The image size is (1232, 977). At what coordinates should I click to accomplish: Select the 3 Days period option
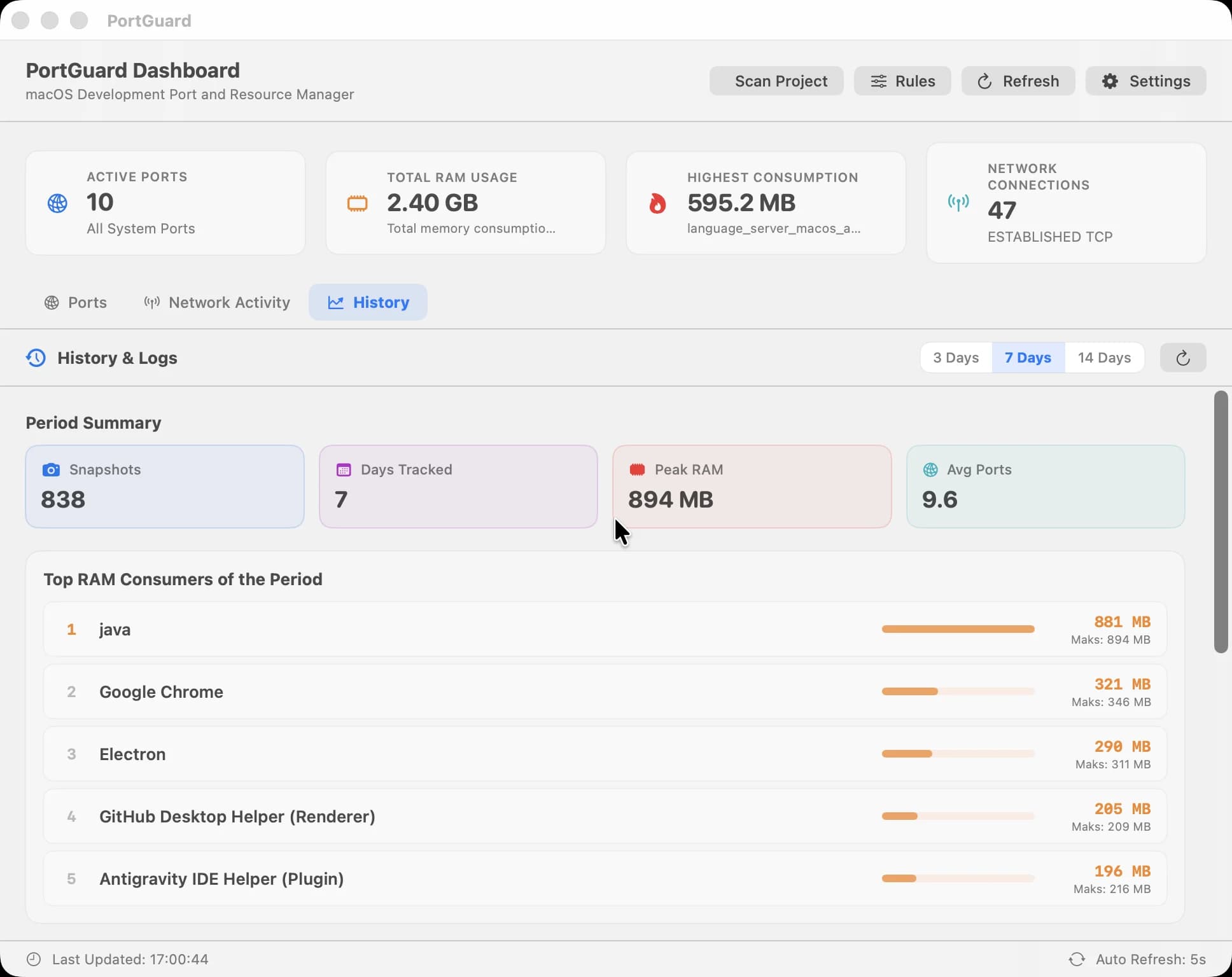[x=956, y=357]
